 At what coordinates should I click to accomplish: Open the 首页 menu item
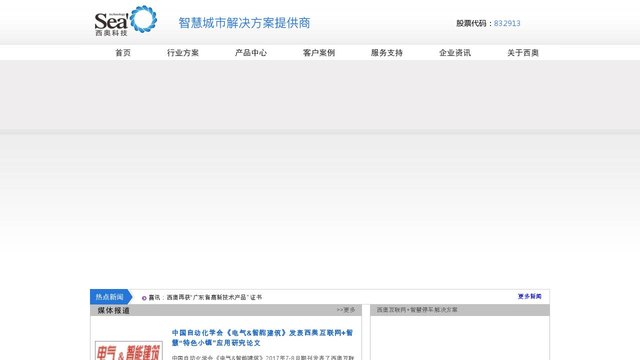[123, 53]
